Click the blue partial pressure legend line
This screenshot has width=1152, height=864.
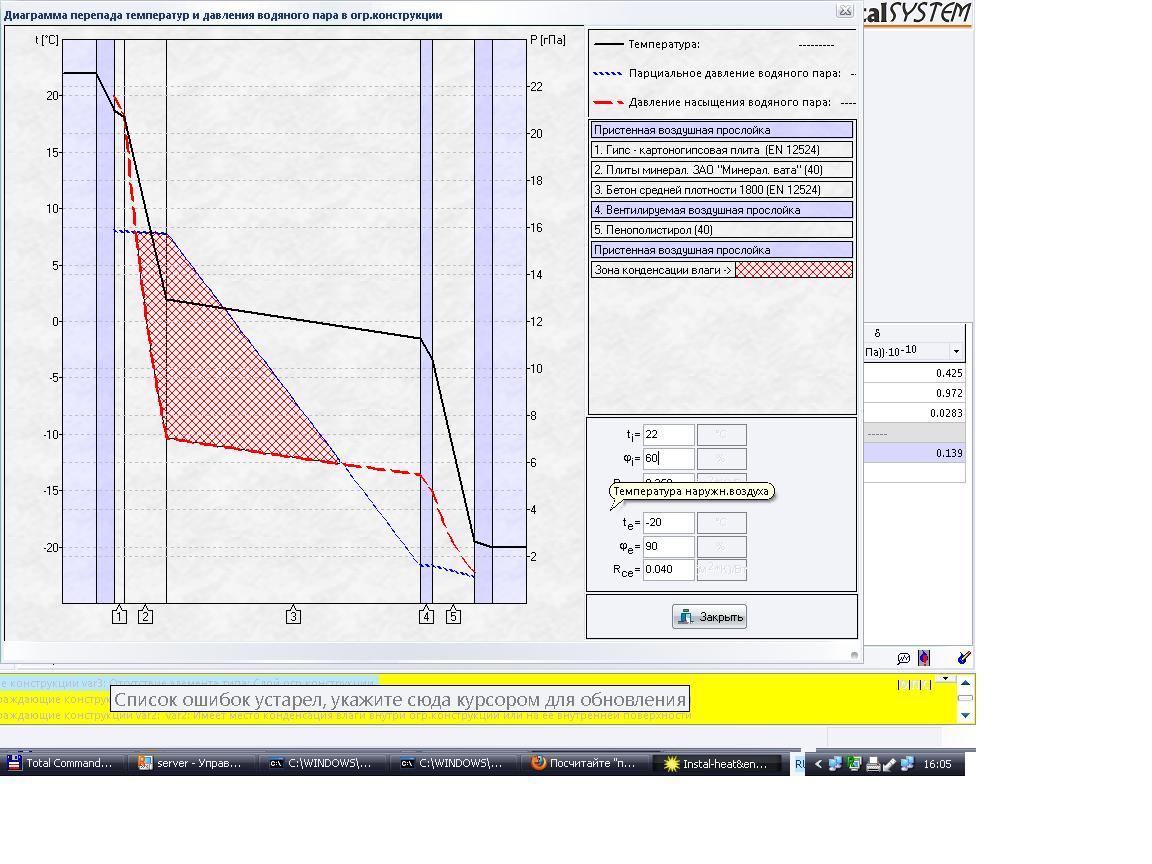click(x=608, y=73)
